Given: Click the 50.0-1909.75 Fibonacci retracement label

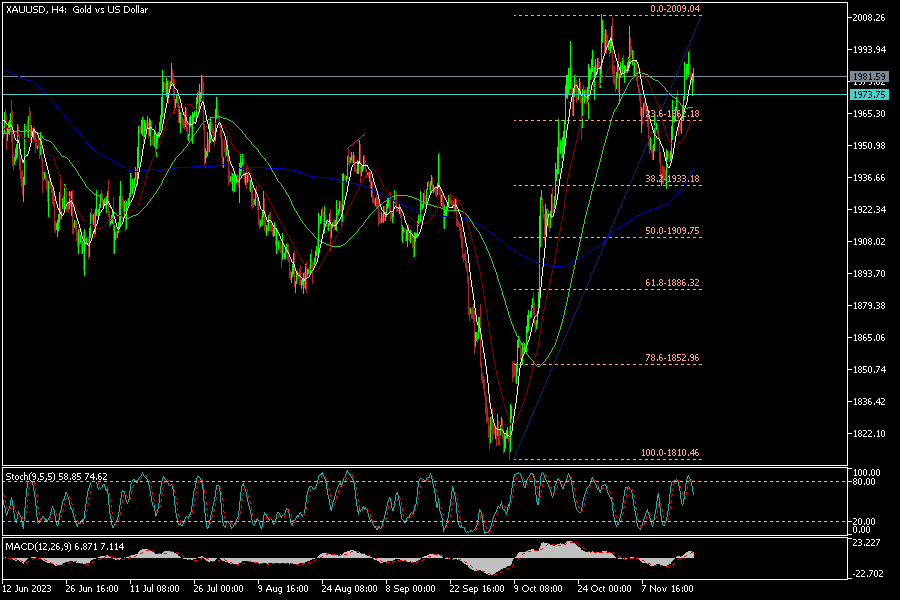Looking at the screenshot, I should point(672,231).
